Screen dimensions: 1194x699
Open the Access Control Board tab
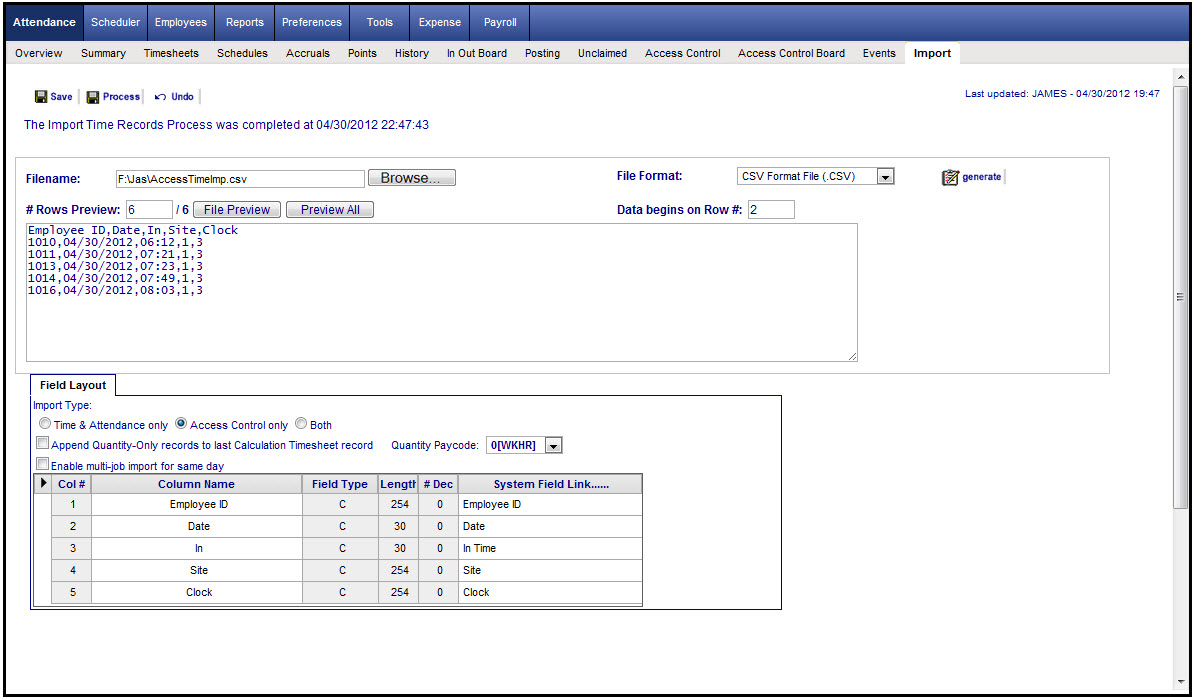[x=791, y=53]
